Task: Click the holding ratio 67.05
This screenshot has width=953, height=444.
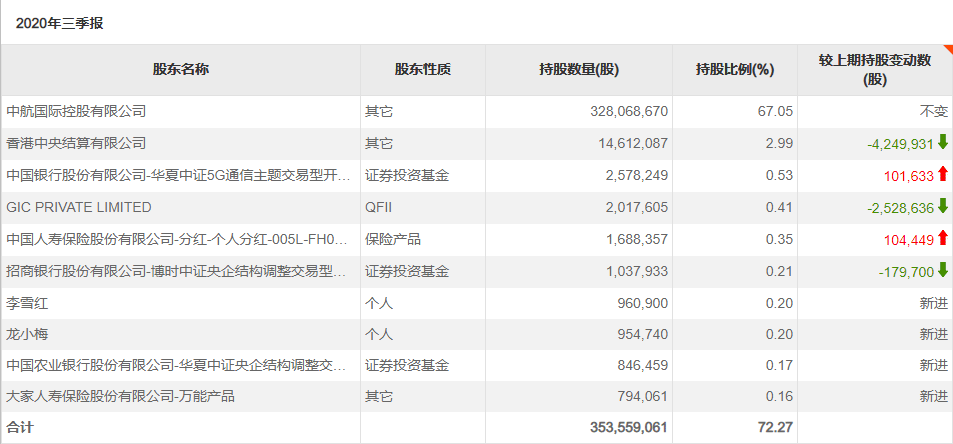Action: (x=776, y=111)
